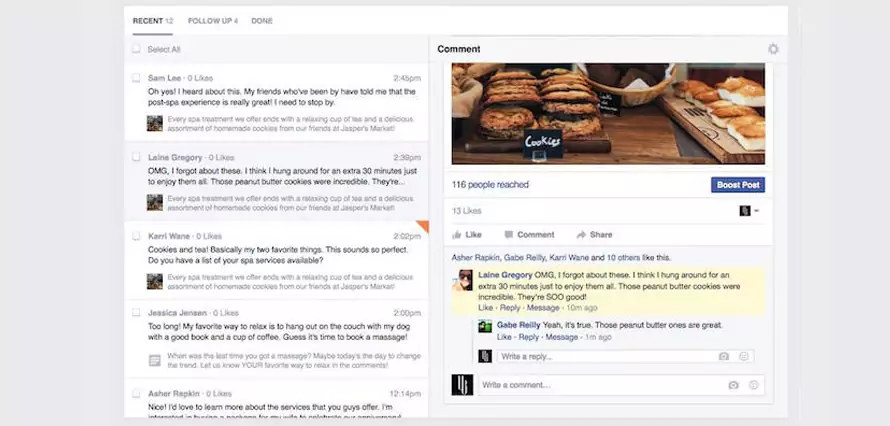
Task: Click the Write a comment input field
Action: pos(600,385)
